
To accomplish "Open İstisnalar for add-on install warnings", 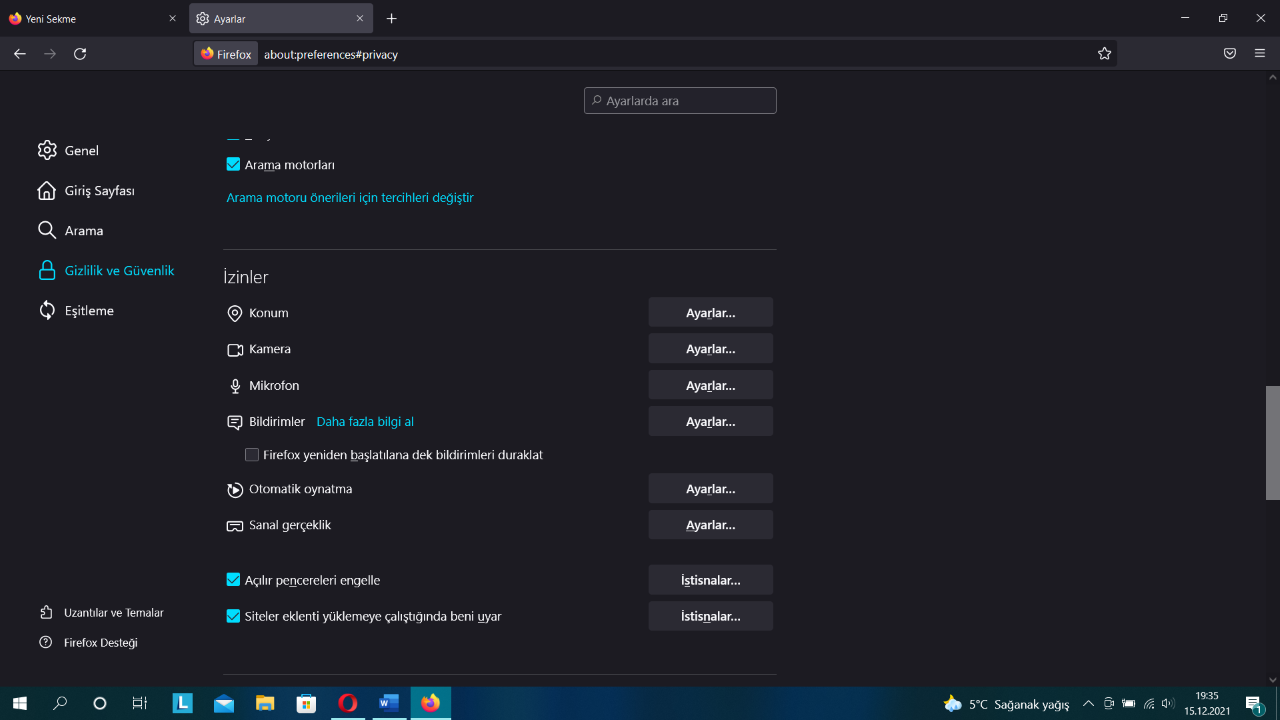I will 711,616.
